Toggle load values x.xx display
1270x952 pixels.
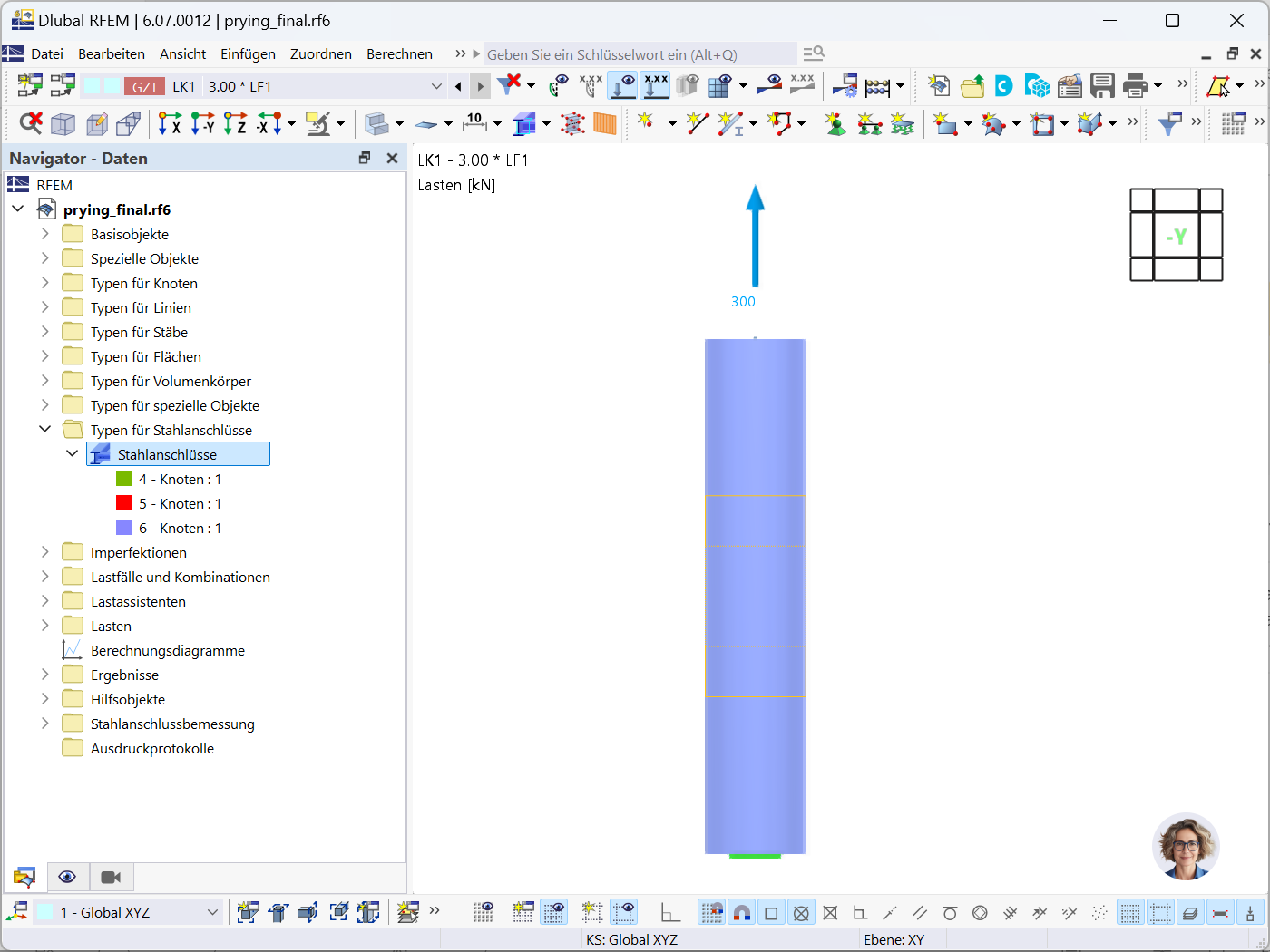point(655,86)
